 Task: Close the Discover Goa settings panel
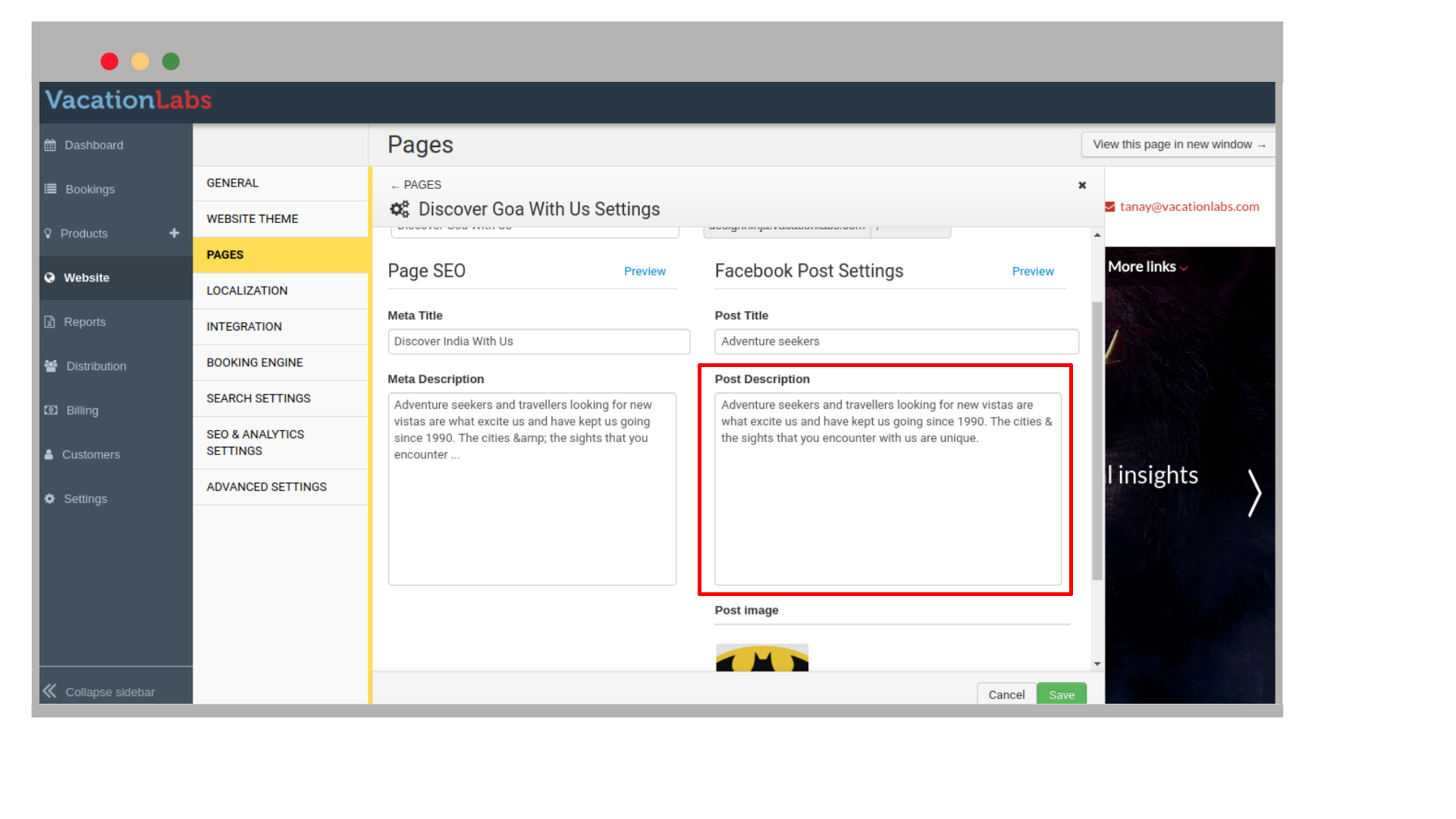pos(1082,185)
